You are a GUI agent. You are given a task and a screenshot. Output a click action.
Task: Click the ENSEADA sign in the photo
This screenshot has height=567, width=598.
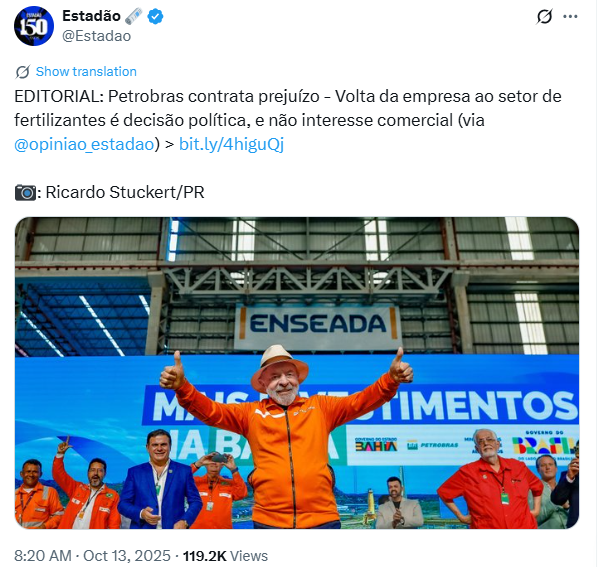point(318,324)
